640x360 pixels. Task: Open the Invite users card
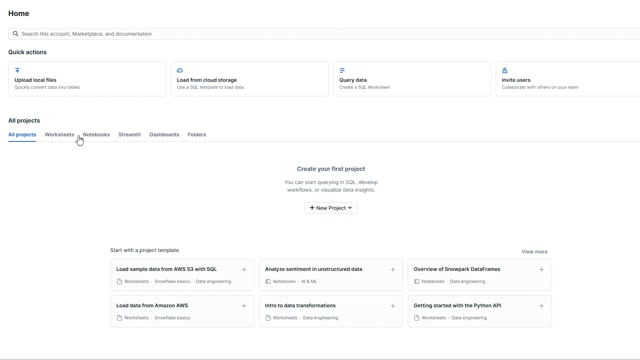click(x=568, y=79)
